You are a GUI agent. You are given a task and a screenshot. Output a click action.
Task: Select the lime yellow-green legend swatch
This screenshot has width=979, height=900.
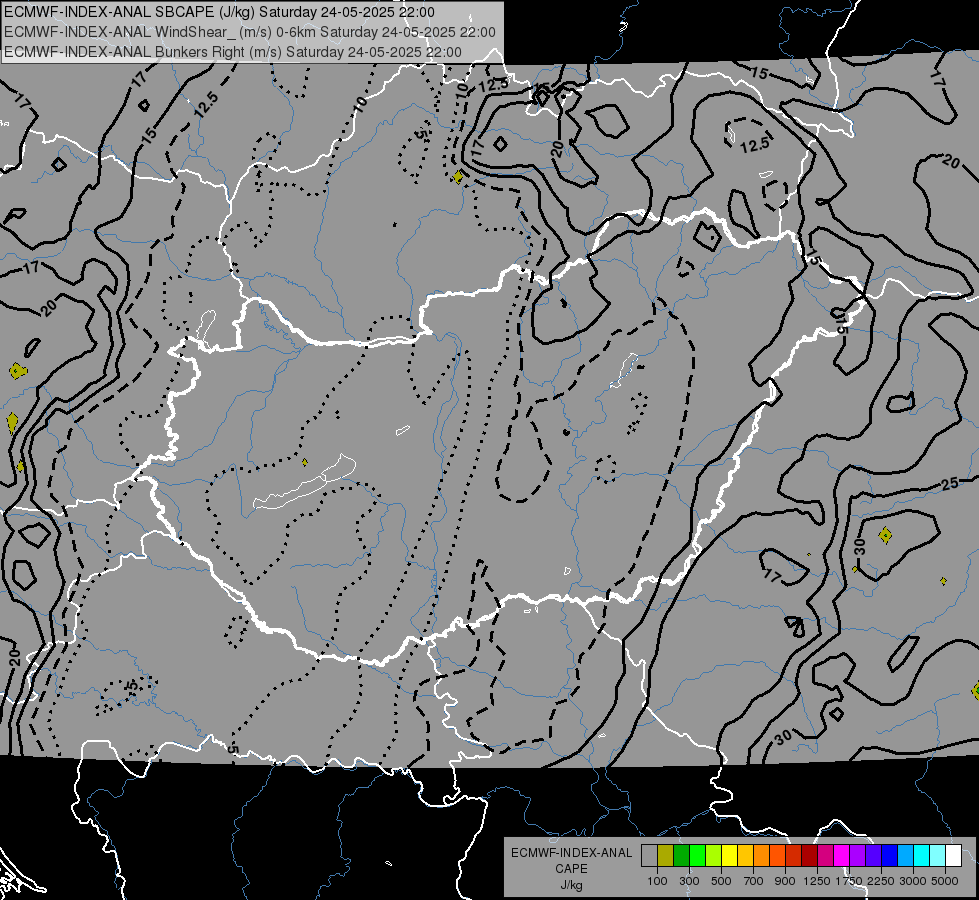714,855
